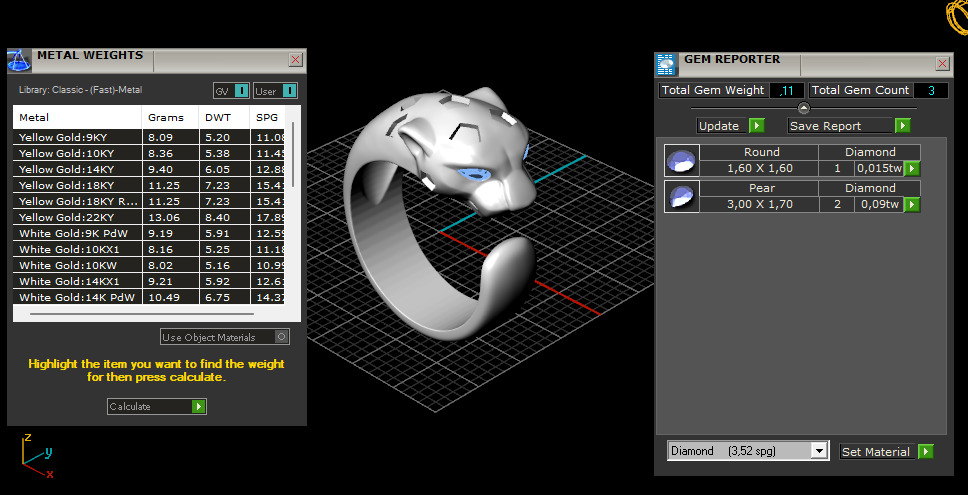
Task: Collapse the Gem Reporter header with round arrow
Action: (x=803, y=108)
